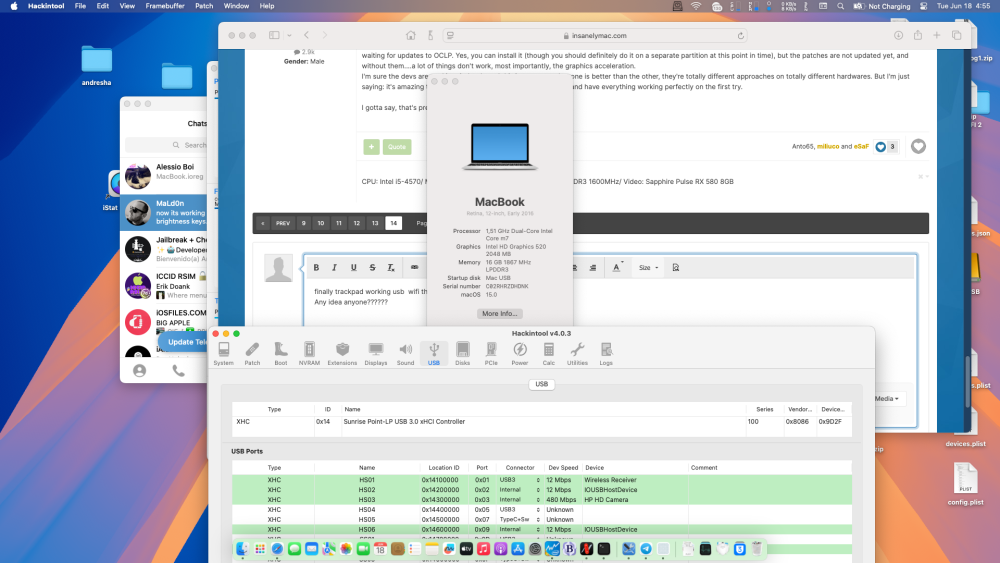The image size is (1000, 563).
Task: Open the Size dropdown in the reply editor
Action: click(x=649, y=268)
